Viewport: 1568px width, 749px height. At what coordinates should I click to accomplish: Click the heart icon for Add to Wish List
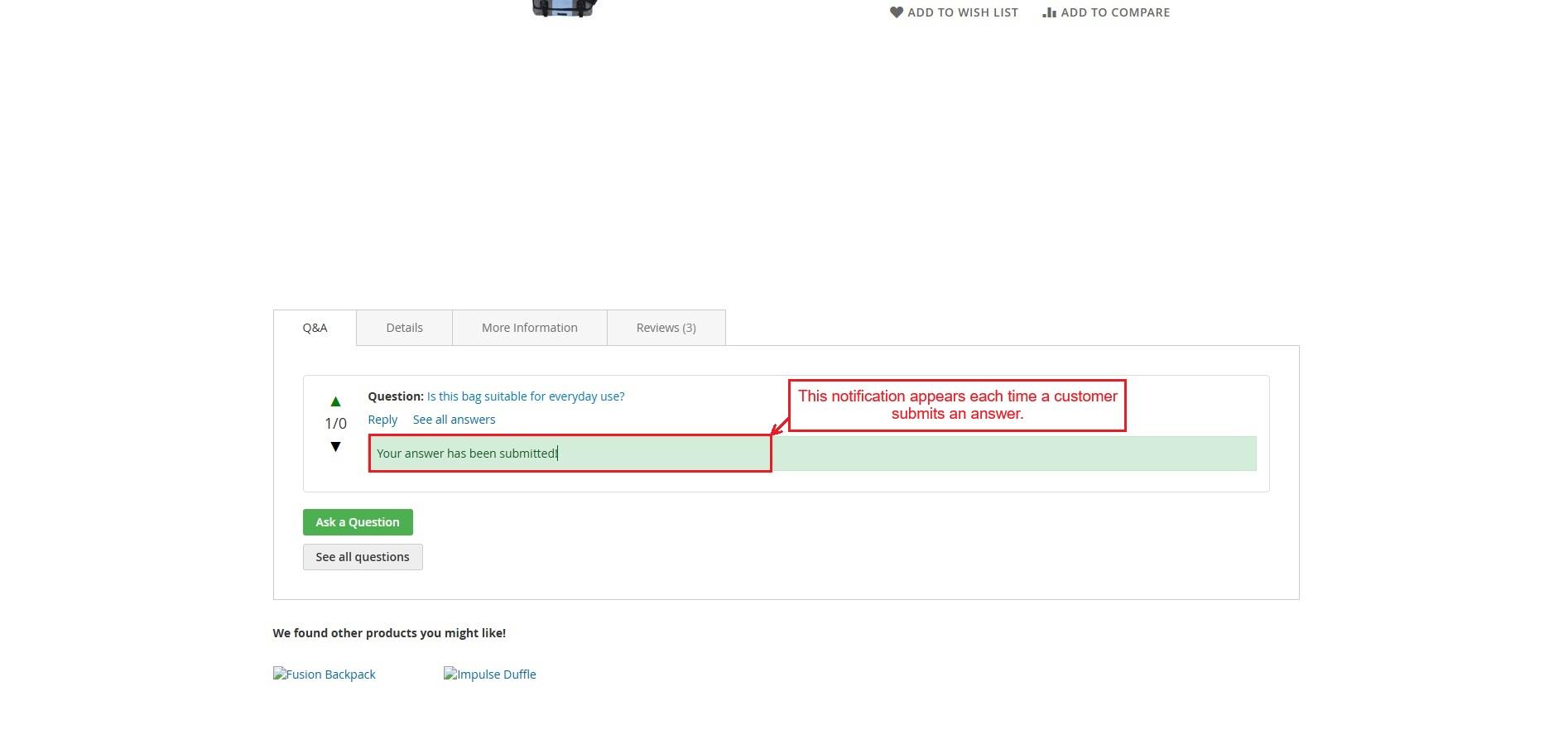pyautogui.click(x=896, y=12)
